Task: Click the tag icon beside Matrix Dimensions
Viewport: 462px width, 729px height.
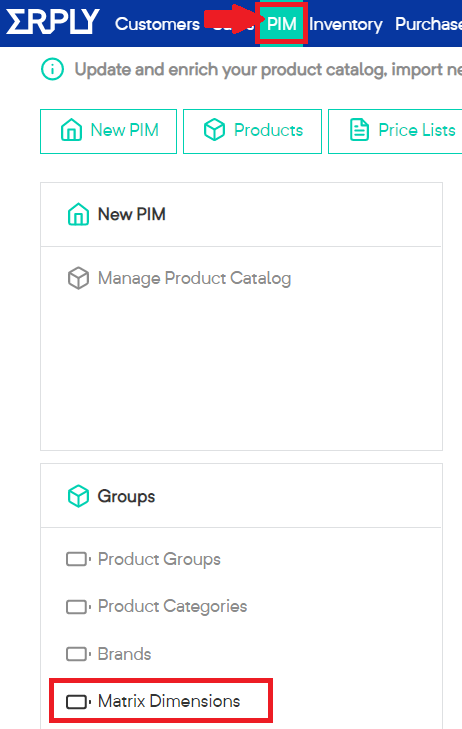Action: 78,702
